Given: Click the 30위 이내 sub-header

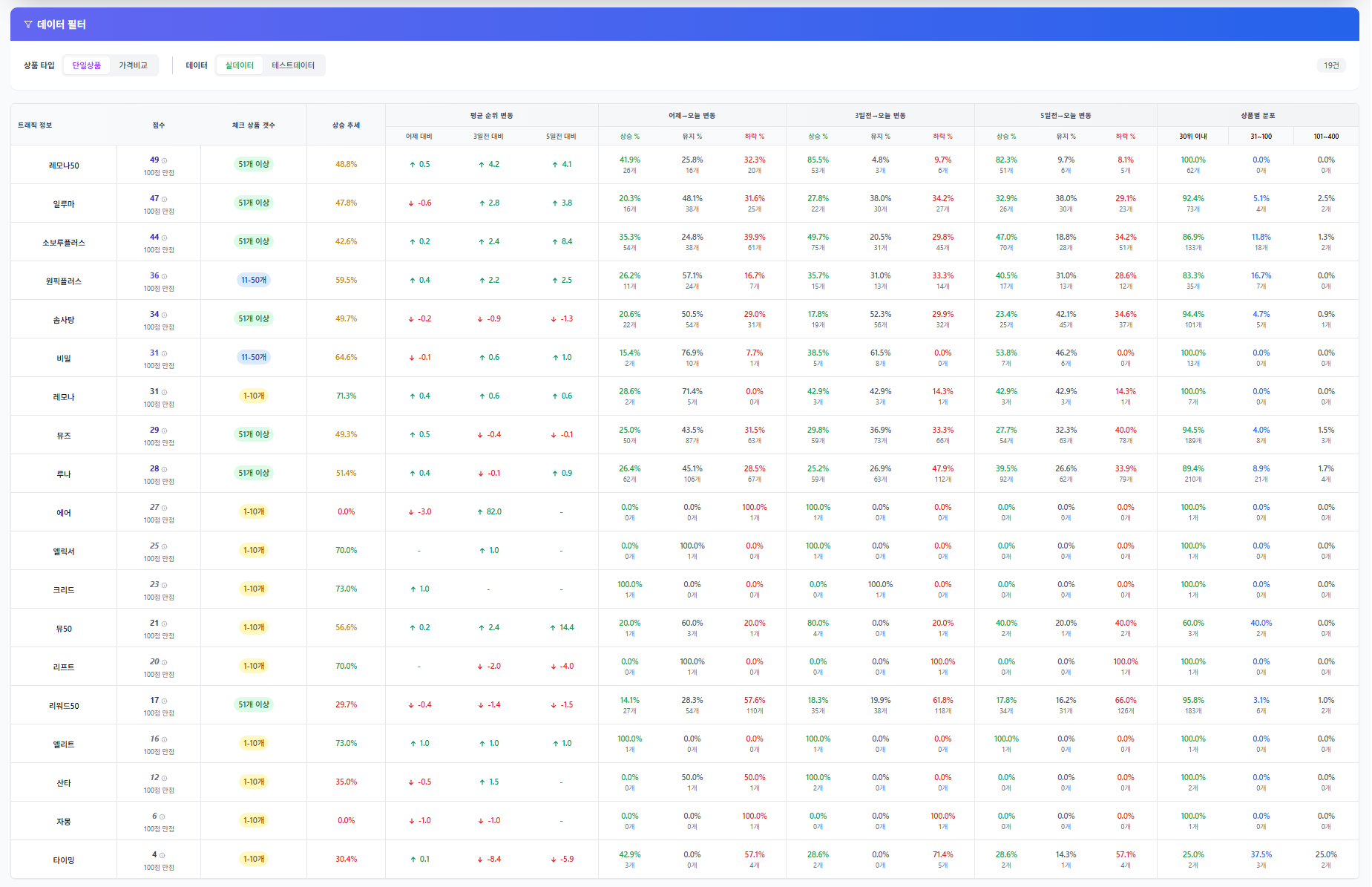Looking at the screenshot, I should click(1193, 136).
